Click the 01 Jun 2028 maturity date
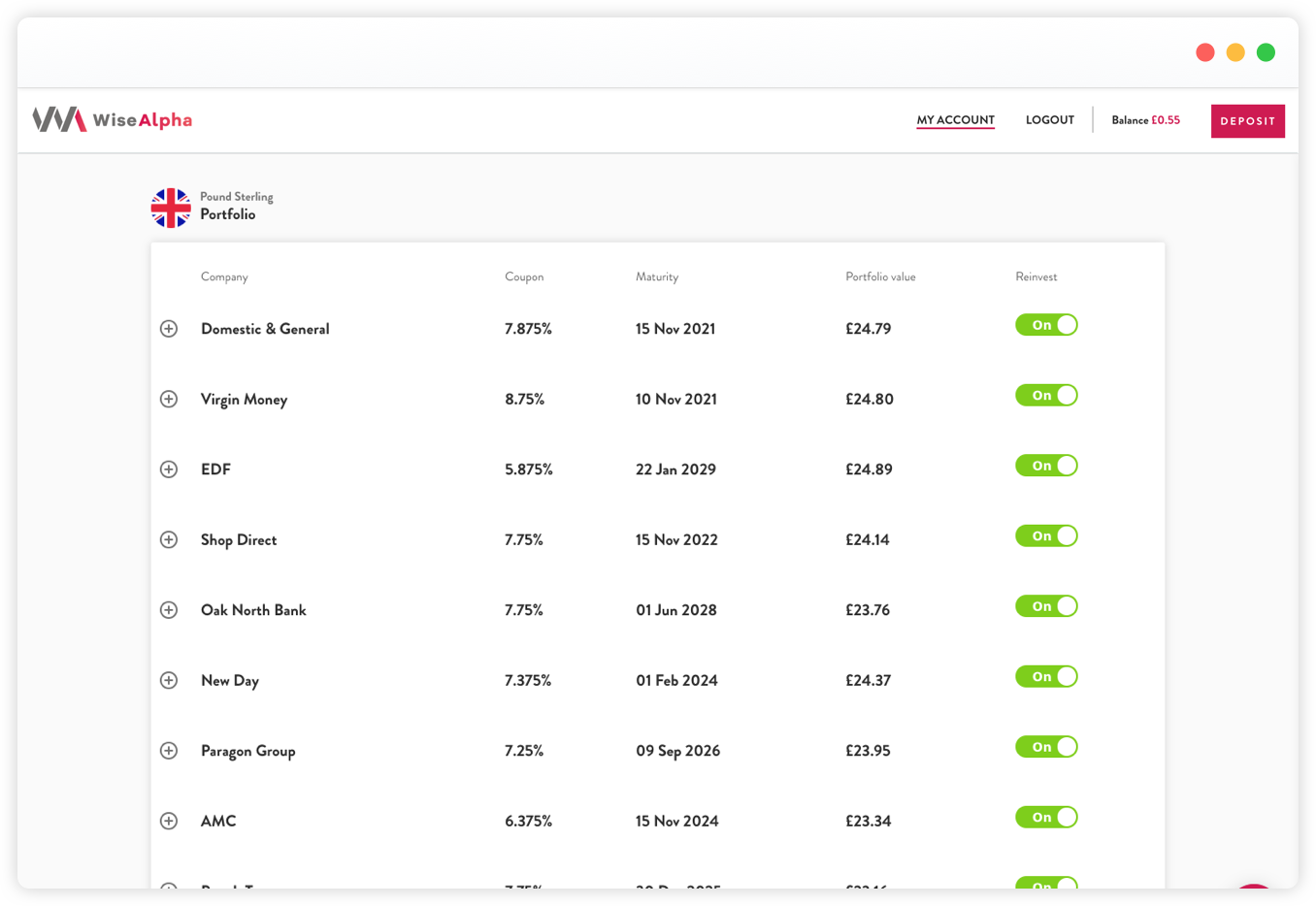The height and width of the screenshot is (906, 1316). click(x=676, y=610)
